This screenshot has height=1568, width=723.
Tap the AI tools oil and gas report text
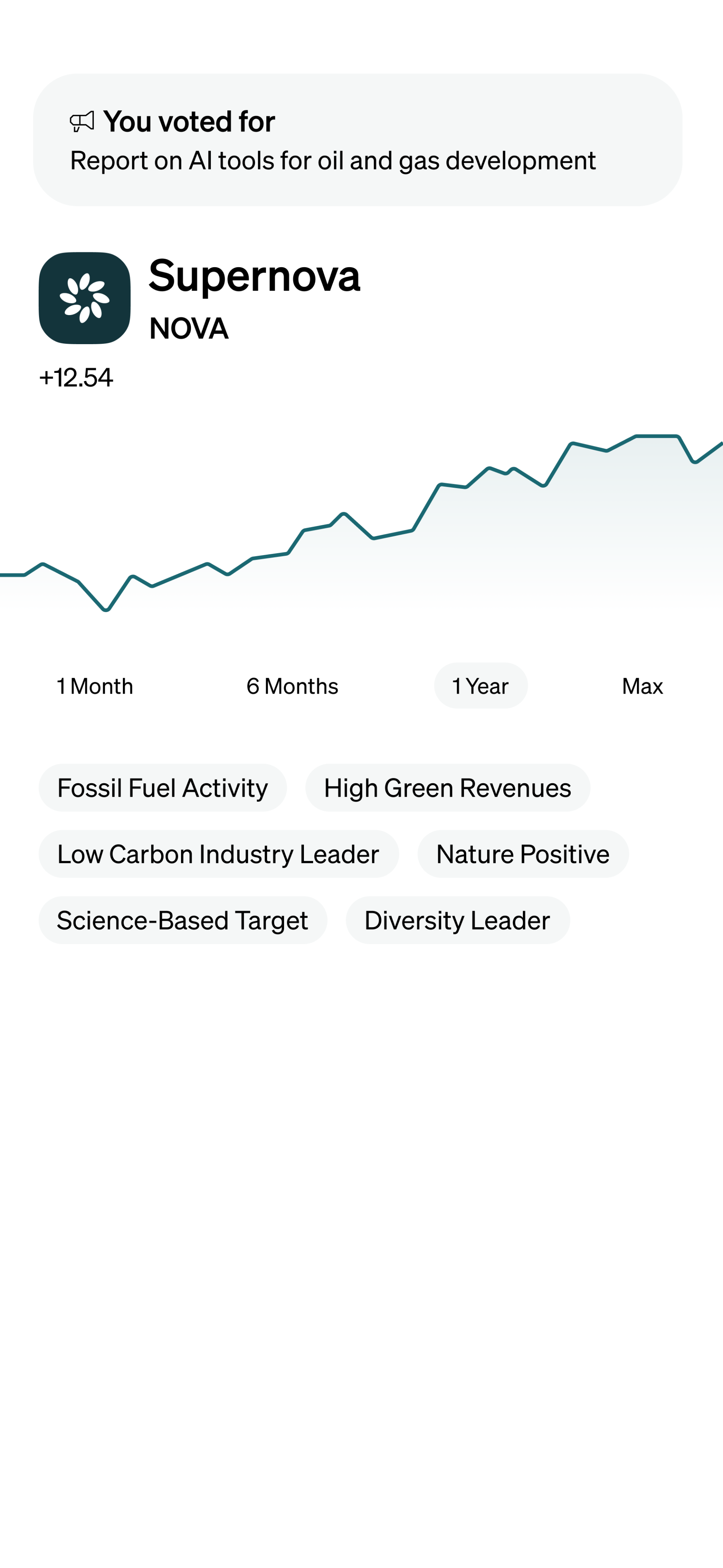(333, 161)
